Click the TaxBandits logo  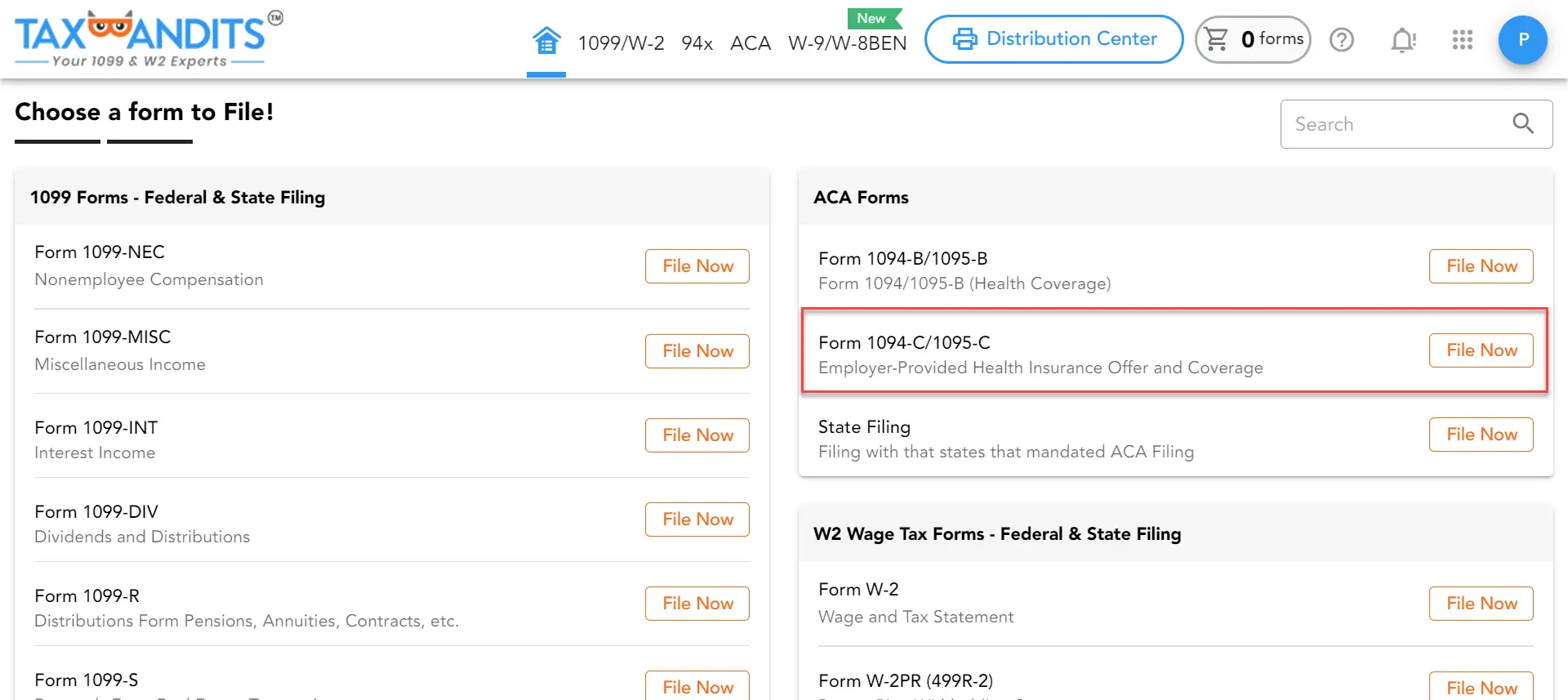click(149, 39)
